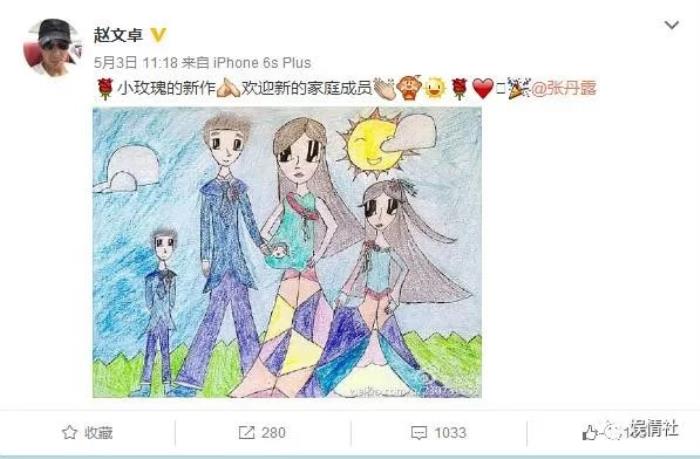Image resolution: width=700 pixels, height=459 pixels.
Task: Click the rose emoji at post start
Action: (105, 88)
